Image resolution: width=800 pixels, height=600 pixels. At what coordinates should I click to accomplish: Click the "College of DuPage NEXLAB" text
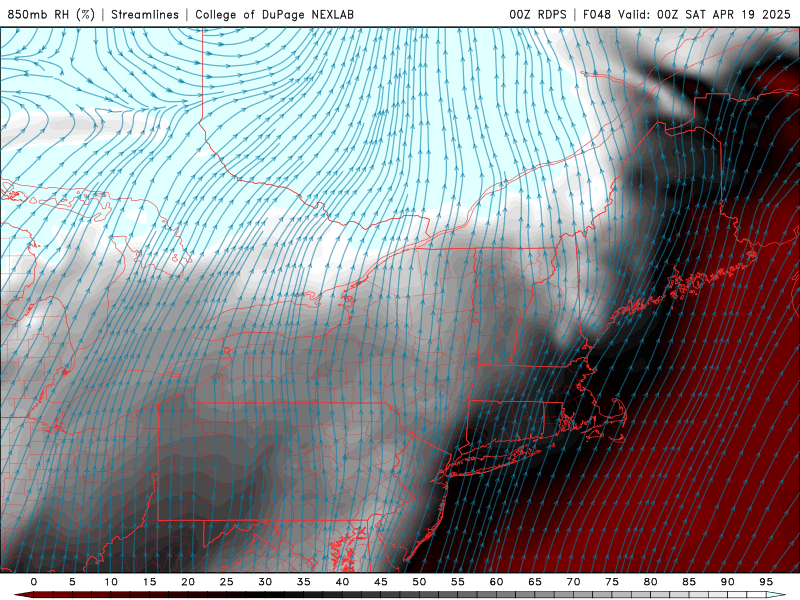point(274,14)
